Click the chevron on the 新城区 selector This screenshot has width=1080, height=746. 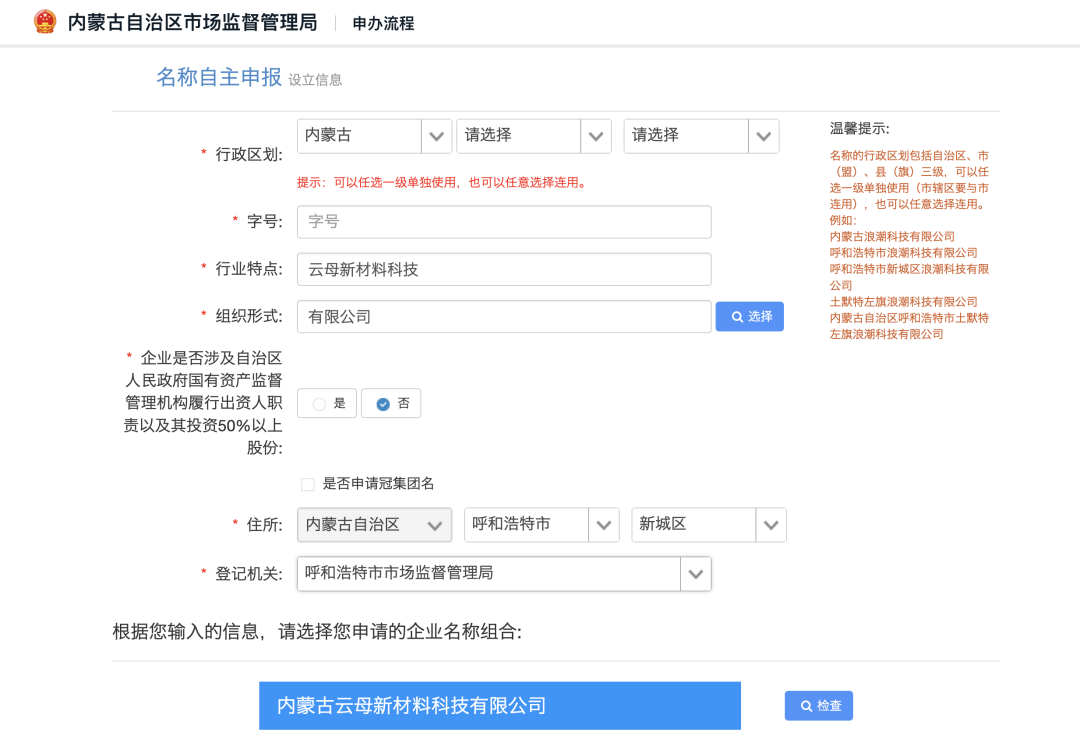(770, 524)
